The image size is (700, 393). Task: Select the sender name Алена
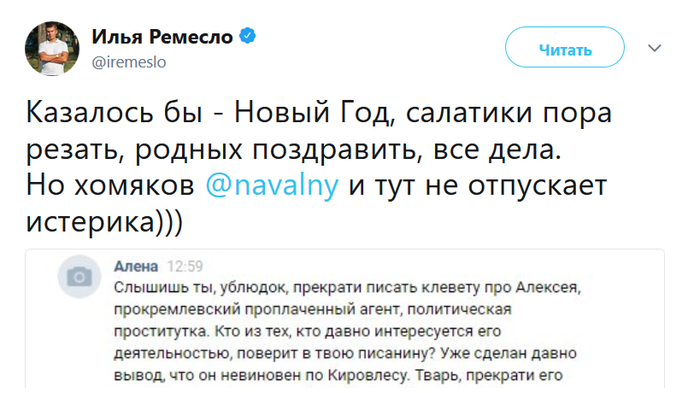click(x=136, y=267)
